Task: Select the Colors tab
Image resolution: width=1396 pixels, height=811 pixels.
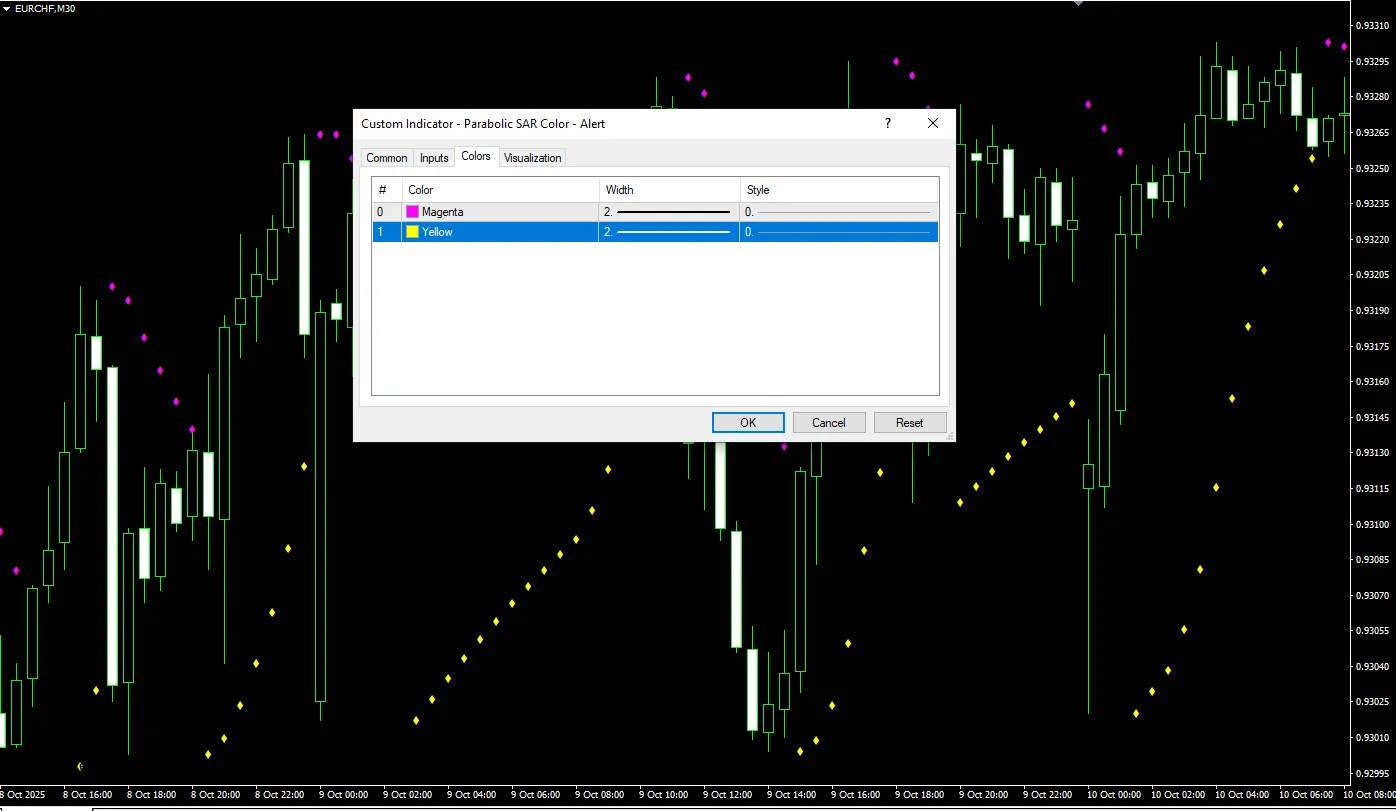Action: coord(476,157)
